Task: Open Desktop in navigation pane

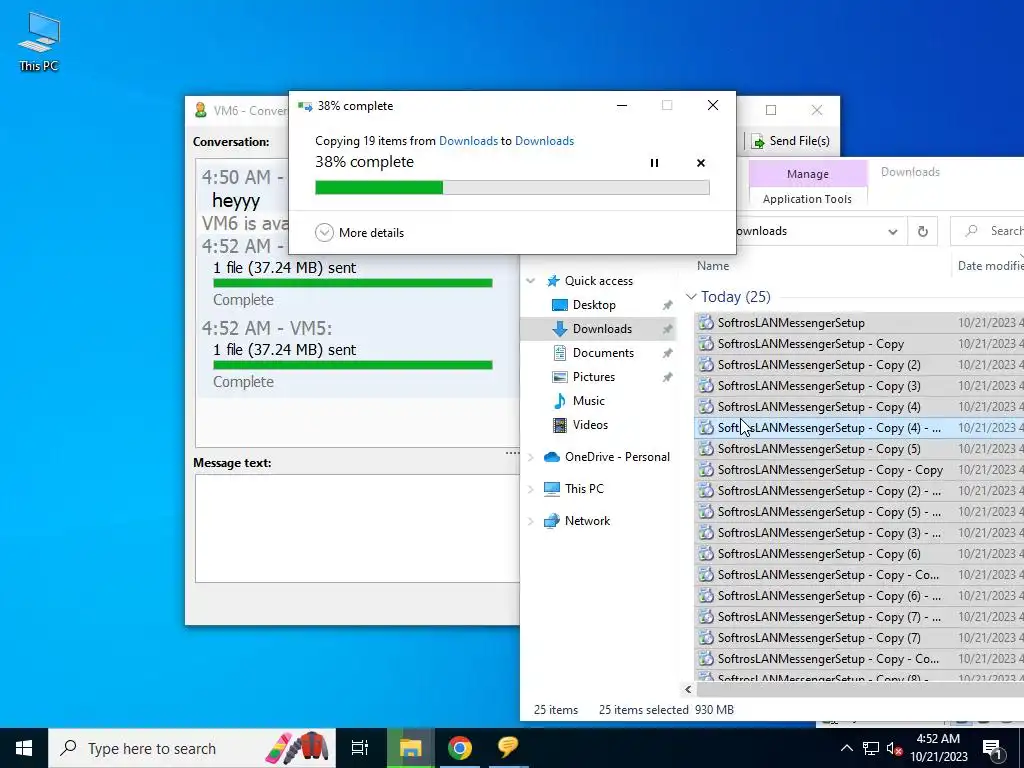Action: 594,305
